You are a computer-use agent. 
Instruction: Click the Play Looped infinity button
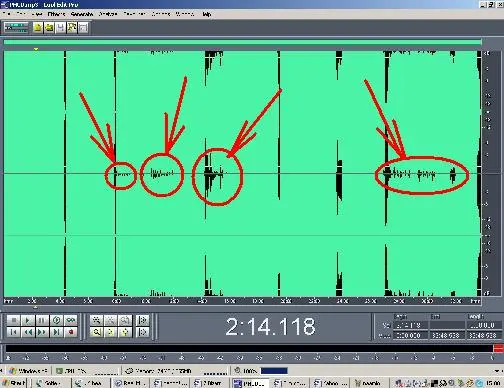point(71,320)
